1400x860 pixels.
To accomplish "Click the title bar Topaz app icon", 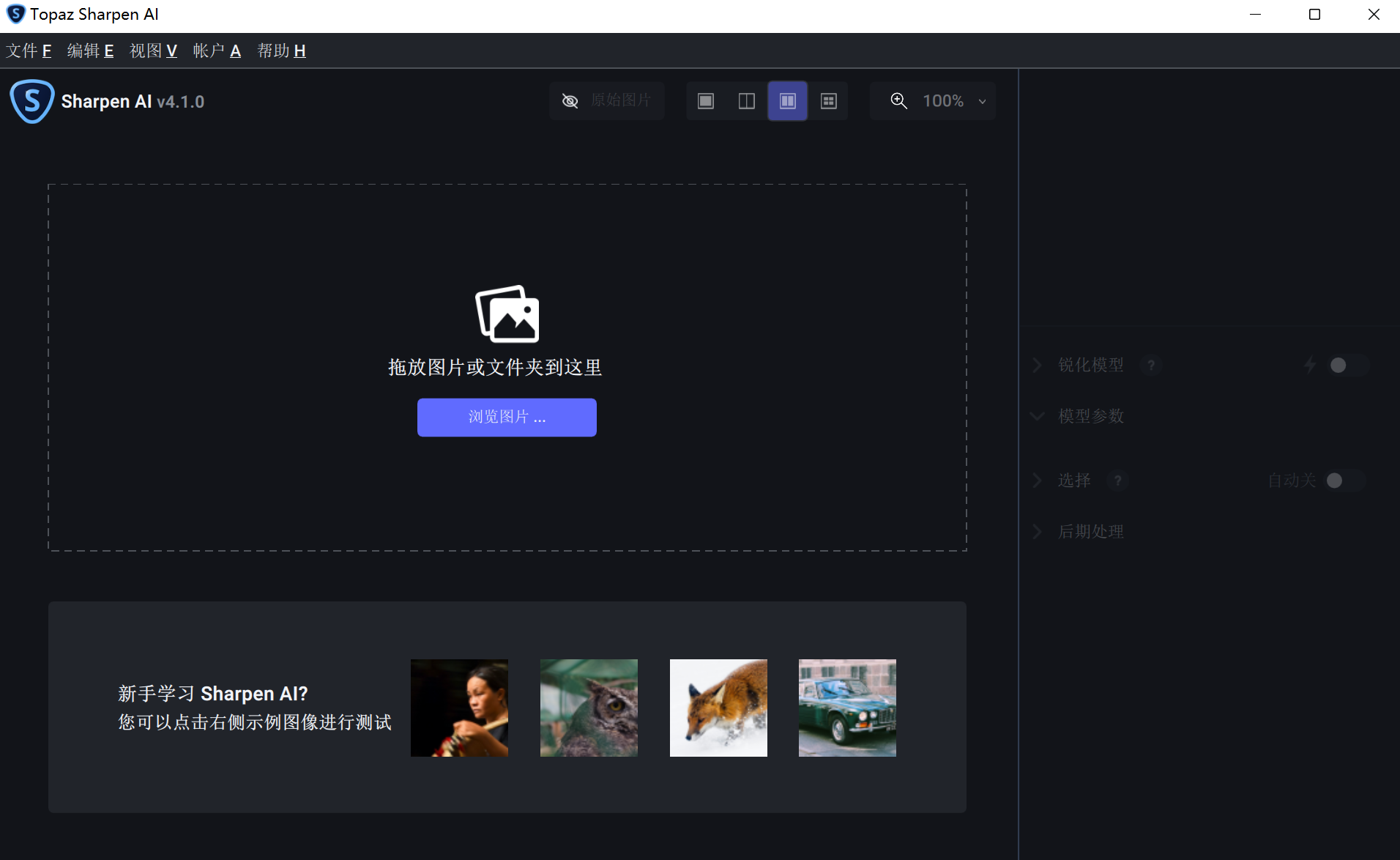I will [15, 14].
